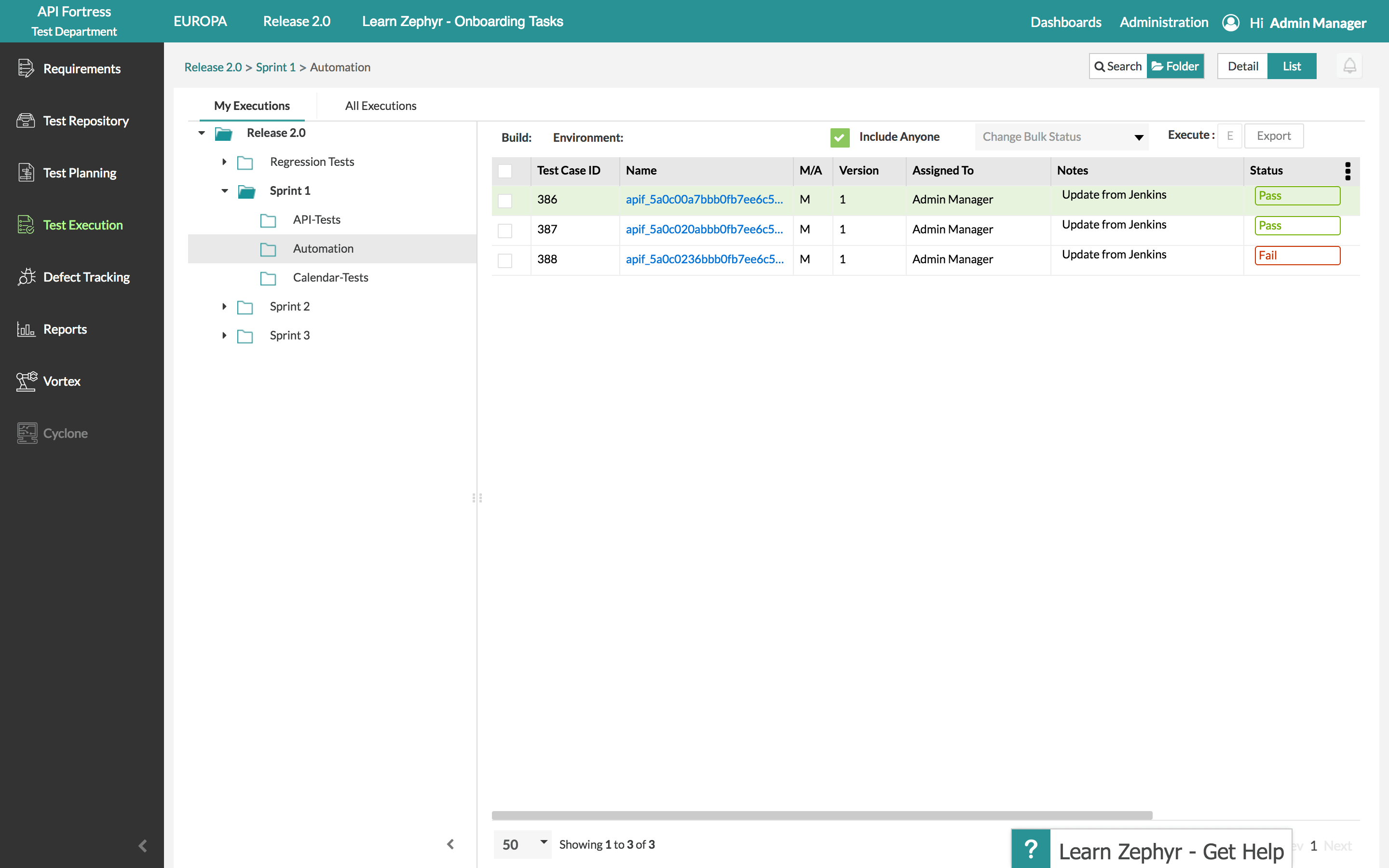Toggle the select-all header checkbox
The width and height of the screenshot is (1389, 868).
tap(504, 171)
